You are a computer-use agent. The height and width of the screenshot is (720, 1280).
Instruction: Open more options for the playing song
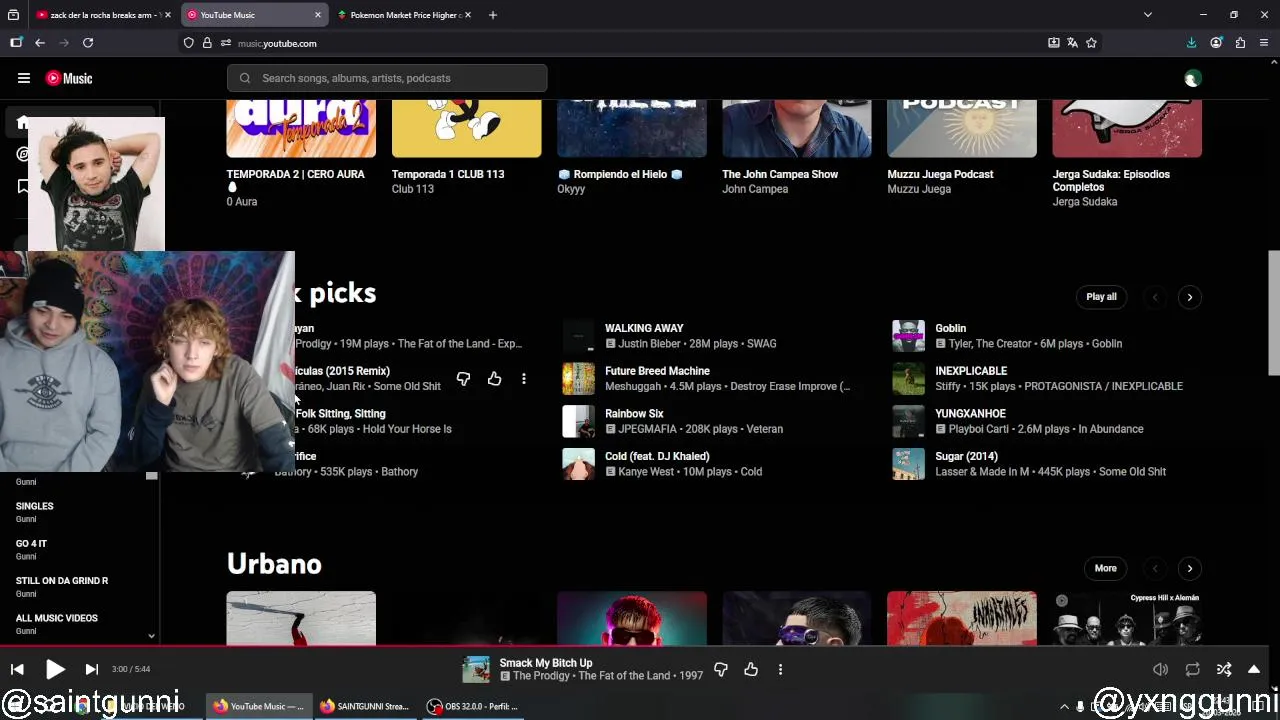click(x=780, y=669)
